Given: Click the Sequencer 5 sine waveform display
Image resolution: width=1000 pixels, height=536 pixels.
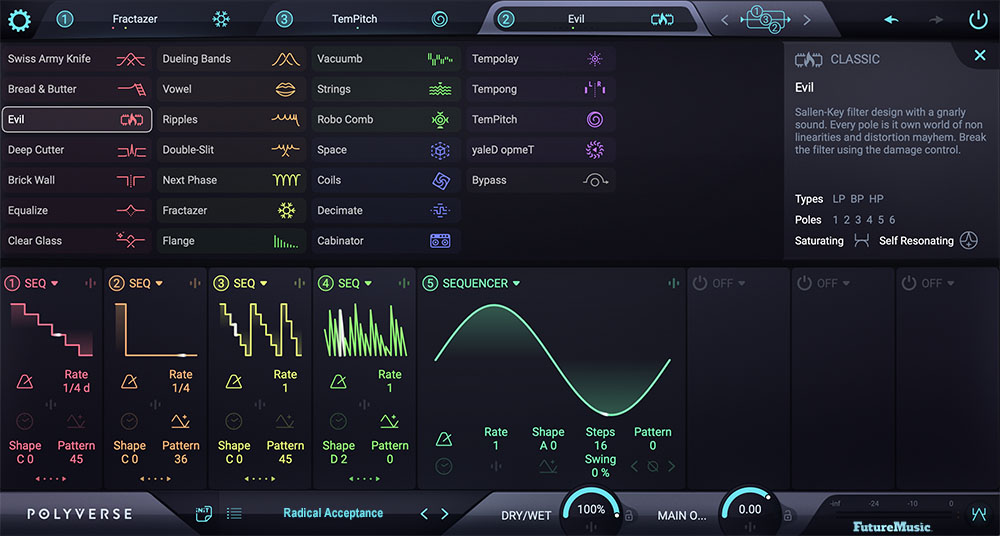Looking at the screenshot, I should click(x=552, y=361).
